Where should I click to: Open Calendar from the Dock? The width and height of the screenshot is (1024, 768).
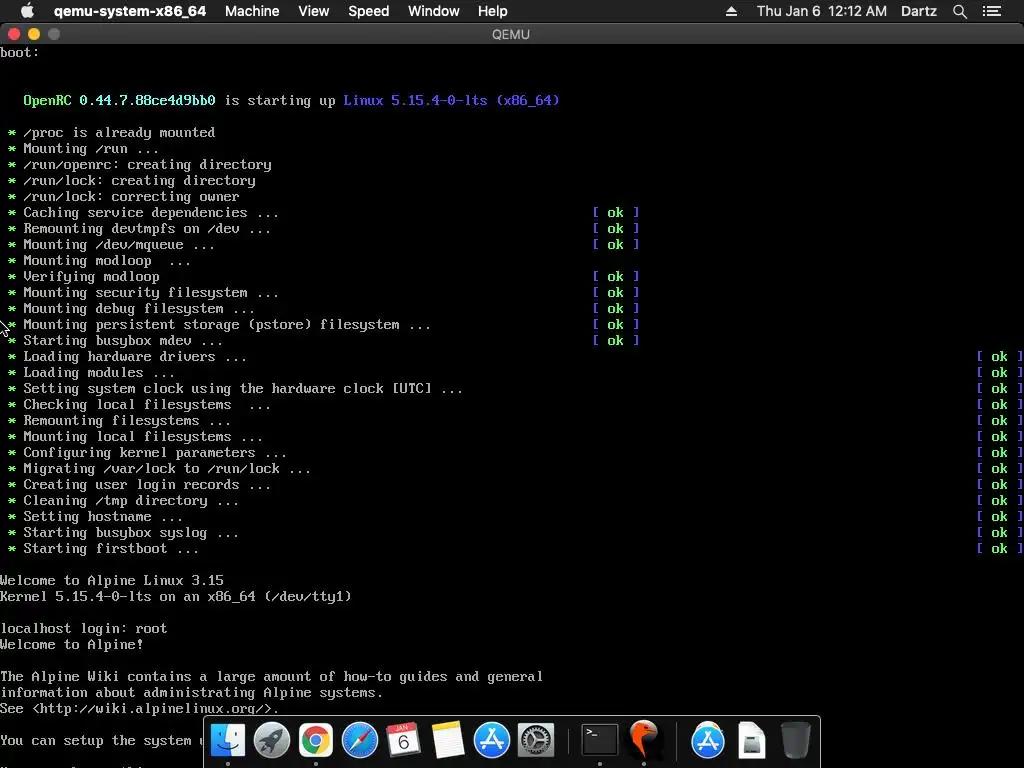[x=404, y=740]
